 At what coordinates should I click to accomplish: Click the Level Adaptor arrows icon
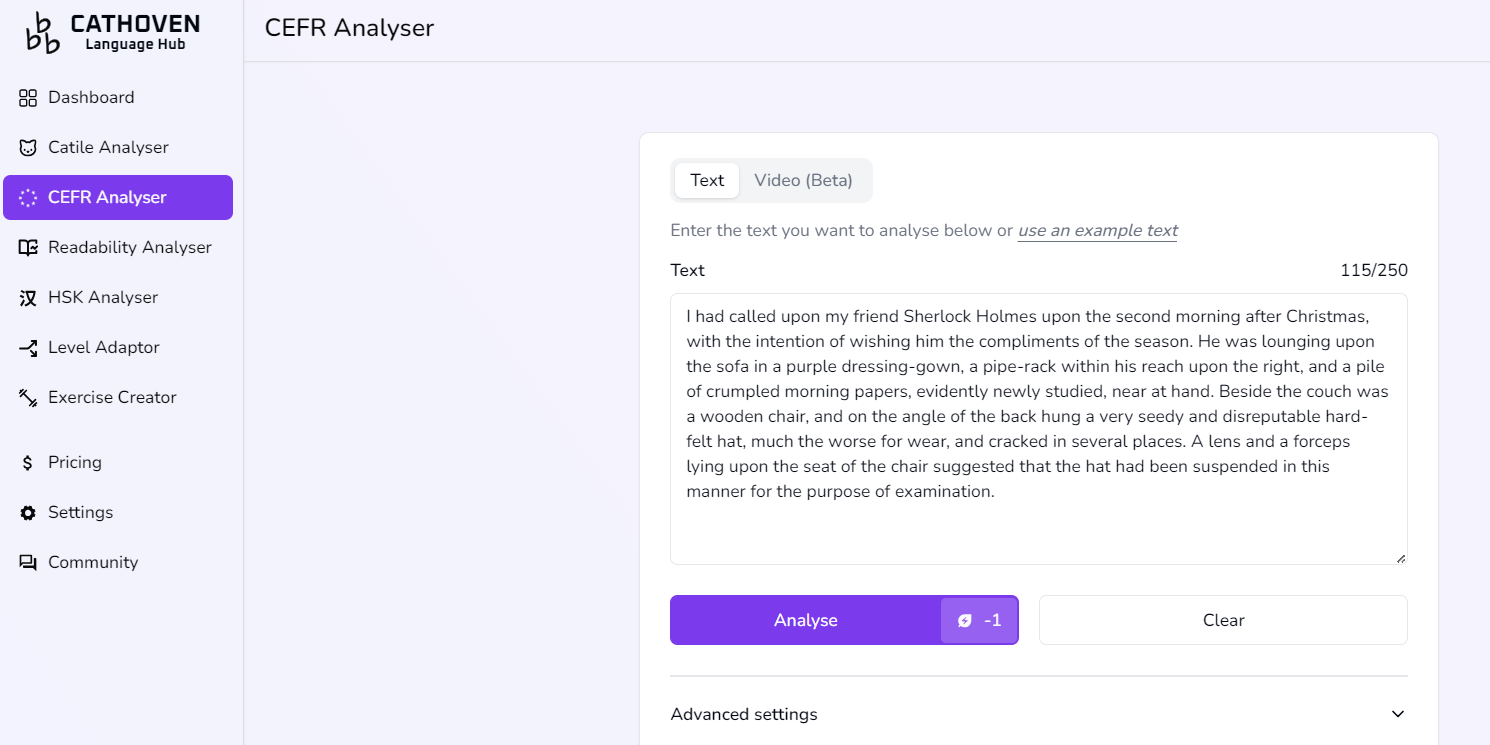(x=28, y=348)
